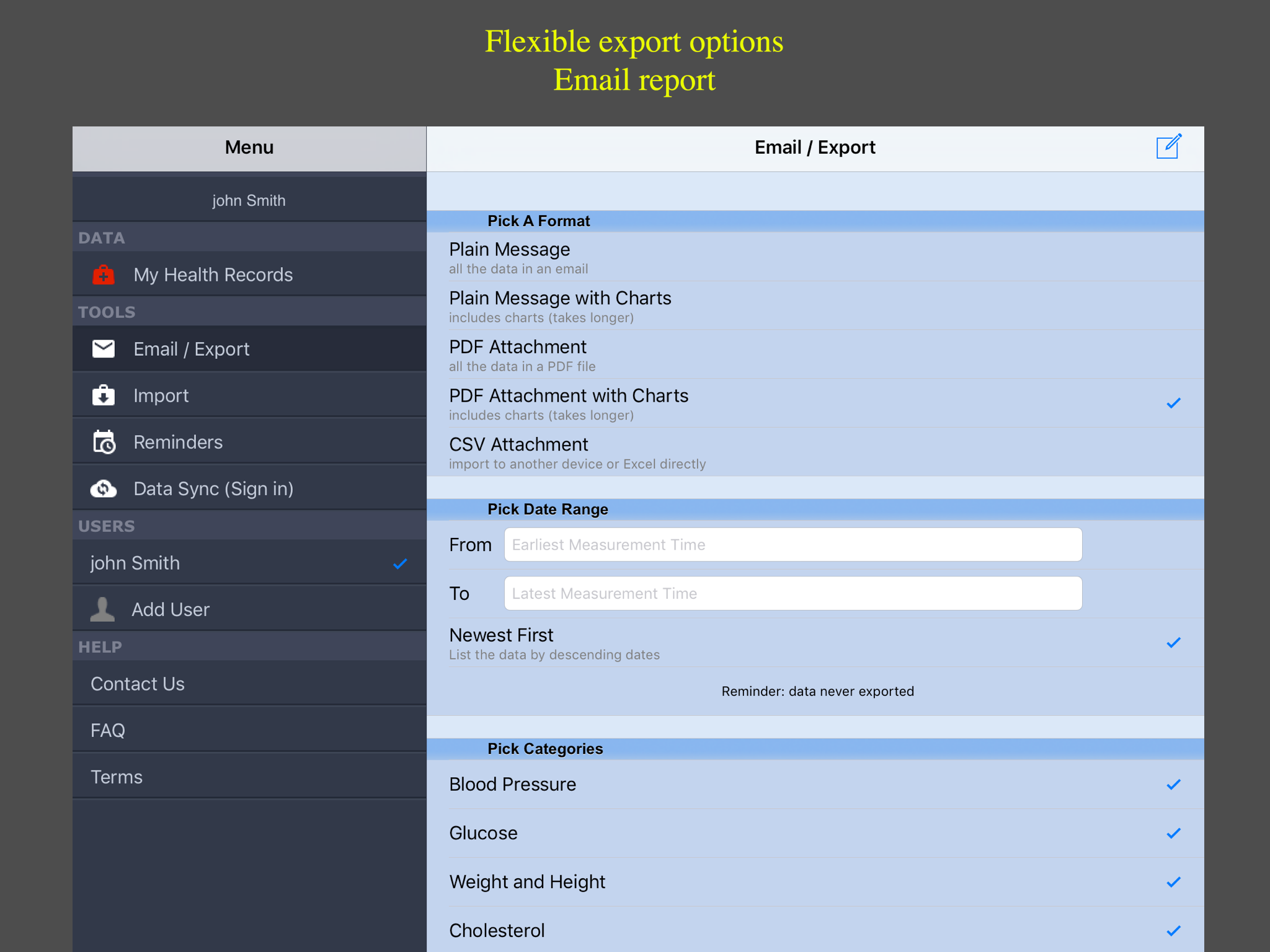The height and width of the screenshot is (952, 1270).
Task: Tap the compose email icon
Action: pos(1168,148)
